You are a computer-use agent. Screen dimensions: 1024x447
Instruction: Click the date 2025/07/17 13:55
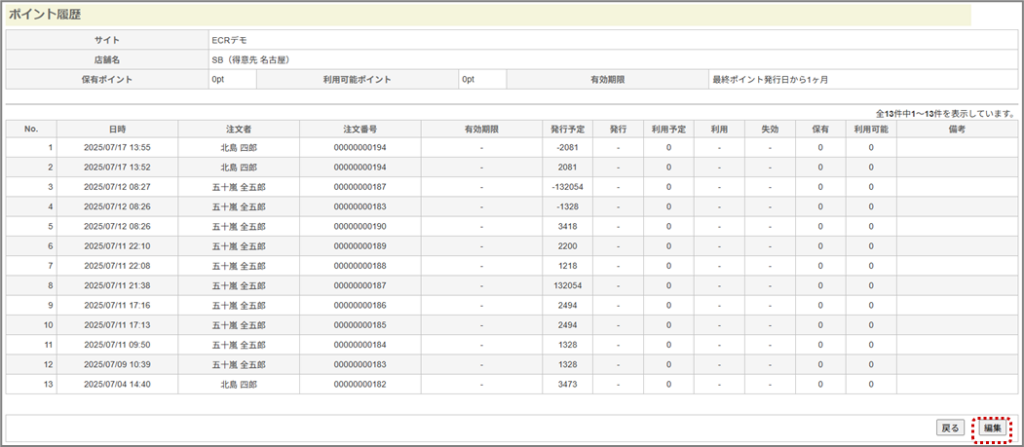click(117, 148)
